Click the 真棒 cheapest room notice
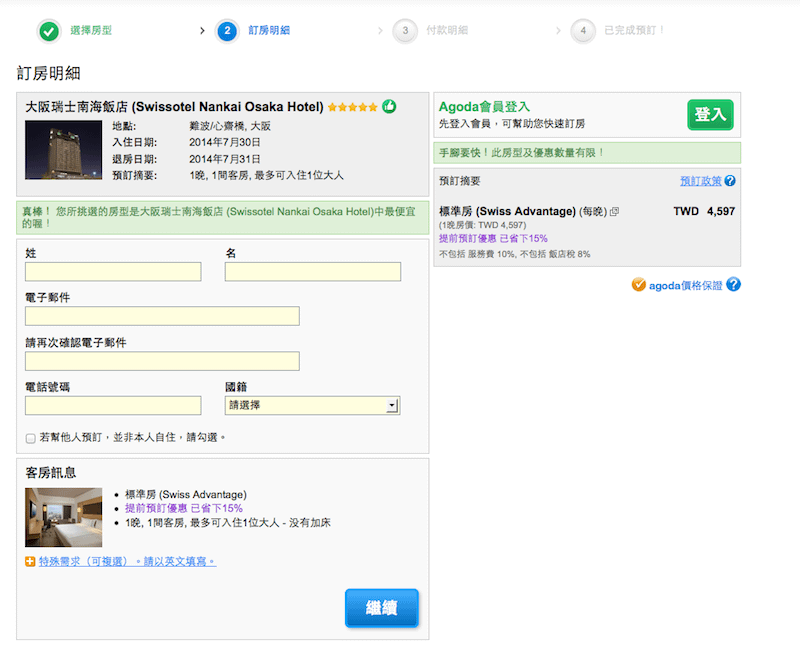Viewport: 800px width, 657px height. tap(222, 218)
